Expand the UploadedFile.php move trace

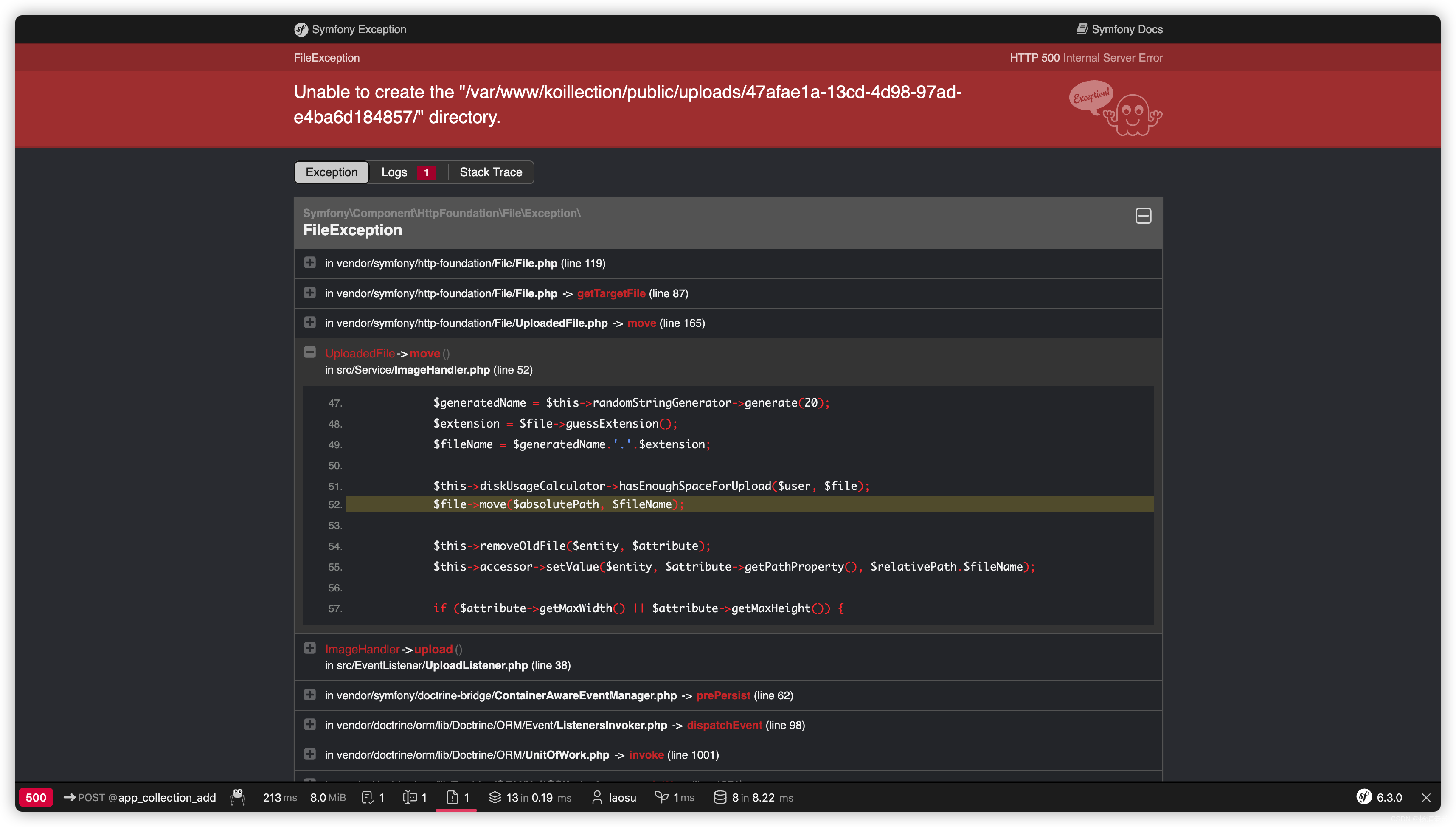(x=309, y=322)
